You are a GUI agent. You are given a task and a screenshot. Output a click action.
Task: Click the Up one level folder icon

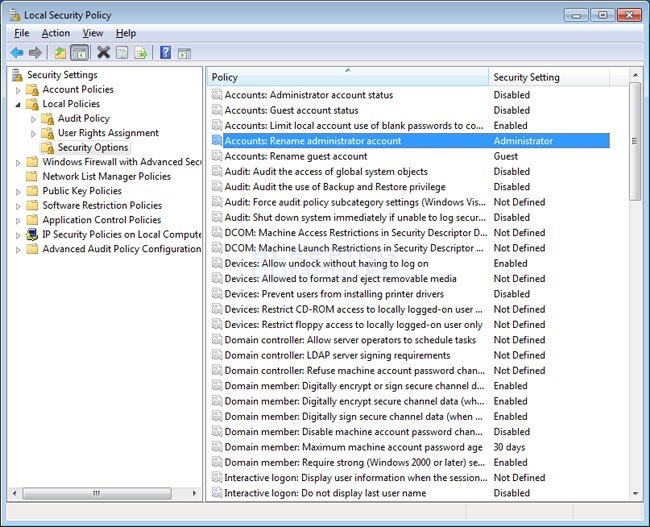click(x=60, y=53)
